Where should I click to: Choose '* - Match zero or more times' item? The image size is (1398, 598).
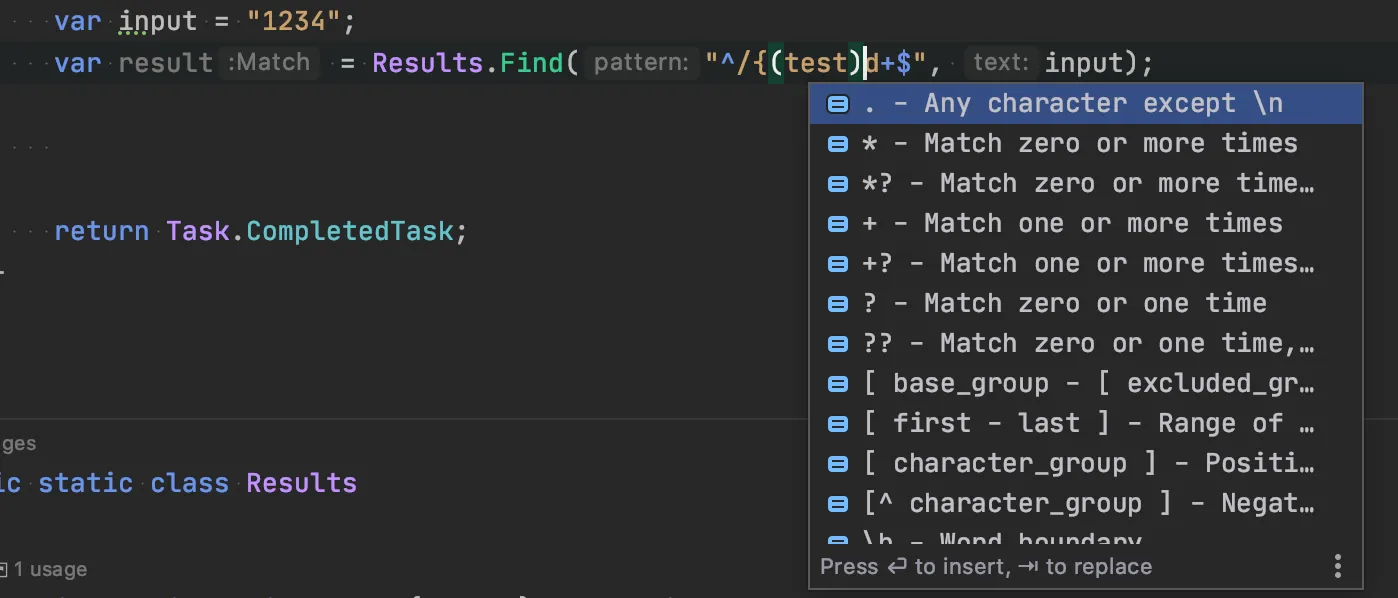click(x=1085, y=143)
